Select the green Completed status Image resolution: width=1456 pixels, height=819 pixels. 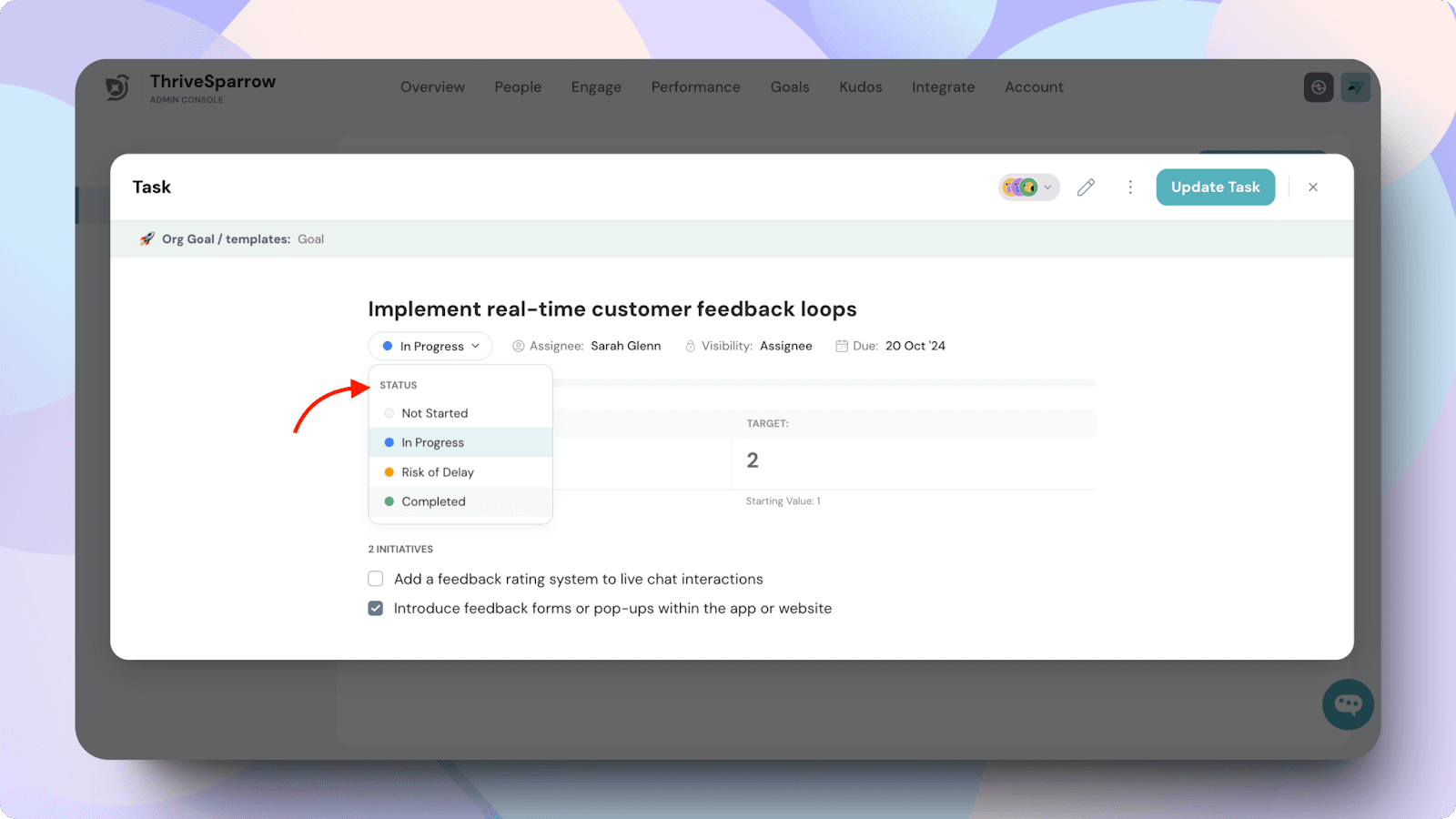pyautogui.click(x=433, y=501)
